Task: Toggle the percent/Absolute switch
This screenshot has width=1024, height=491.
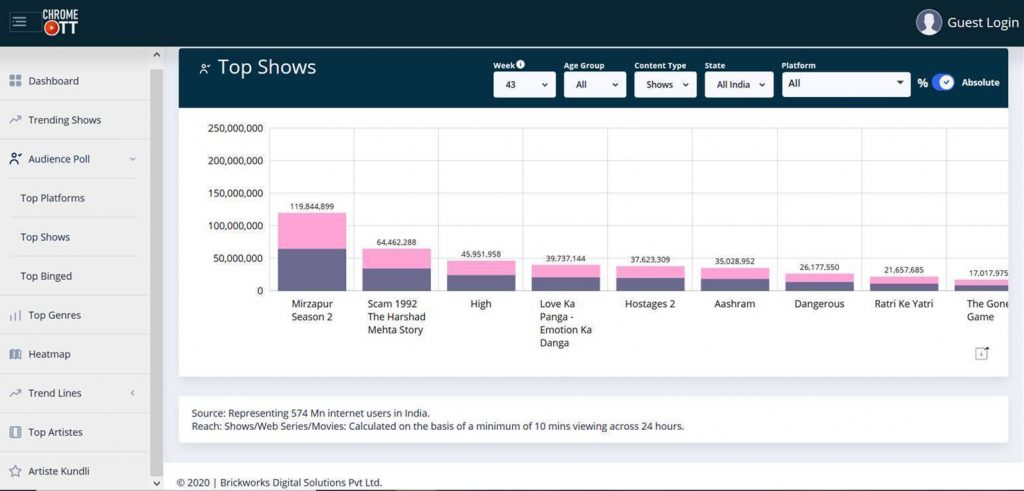Action: [943, 83]
